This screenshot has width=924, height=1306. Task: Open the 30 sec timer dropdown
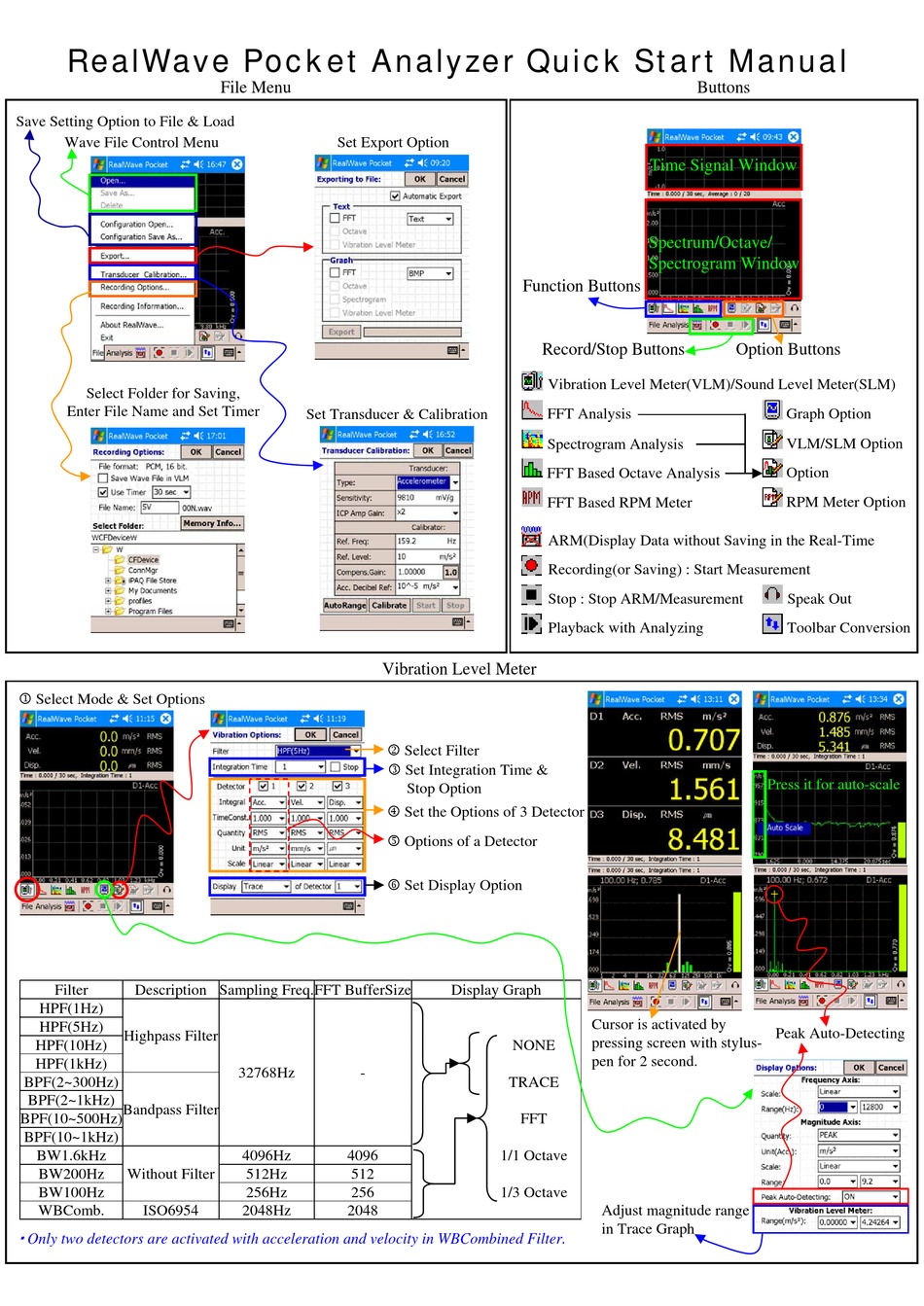point(171,492)
